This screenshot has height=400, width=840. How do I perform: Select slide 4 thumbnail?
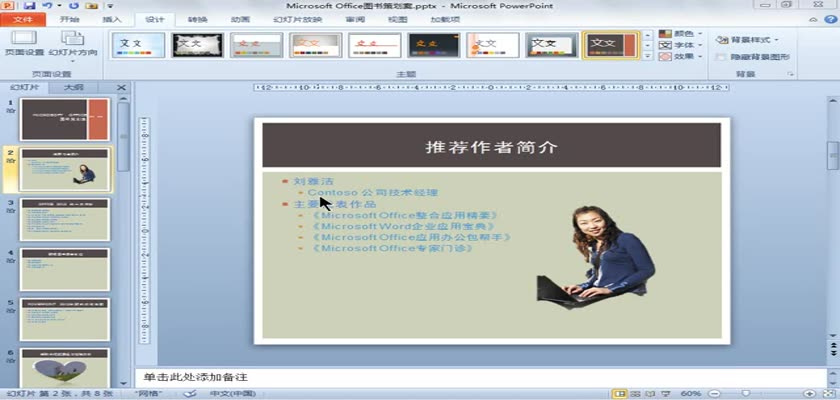pyautogui.click(x=64, y=269)
